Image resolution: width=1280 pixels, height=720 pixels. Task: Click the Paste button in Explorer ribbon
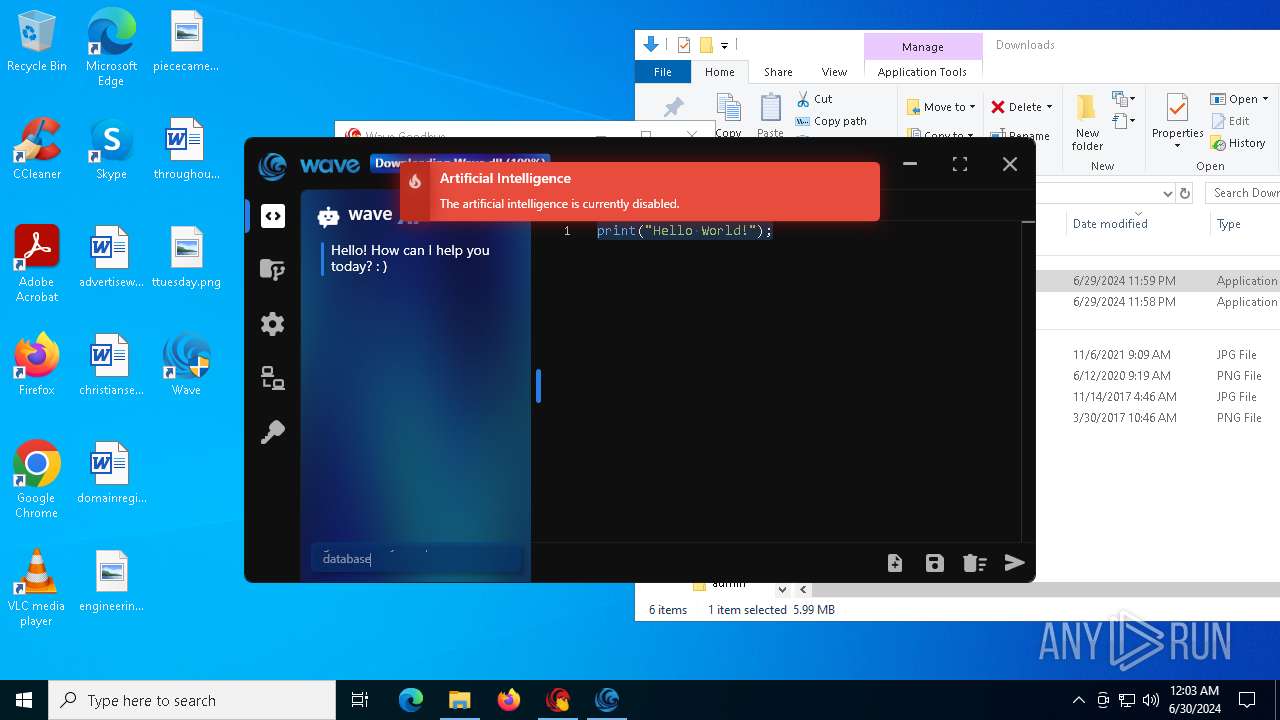pyautogui.click(x=770, y=115)
